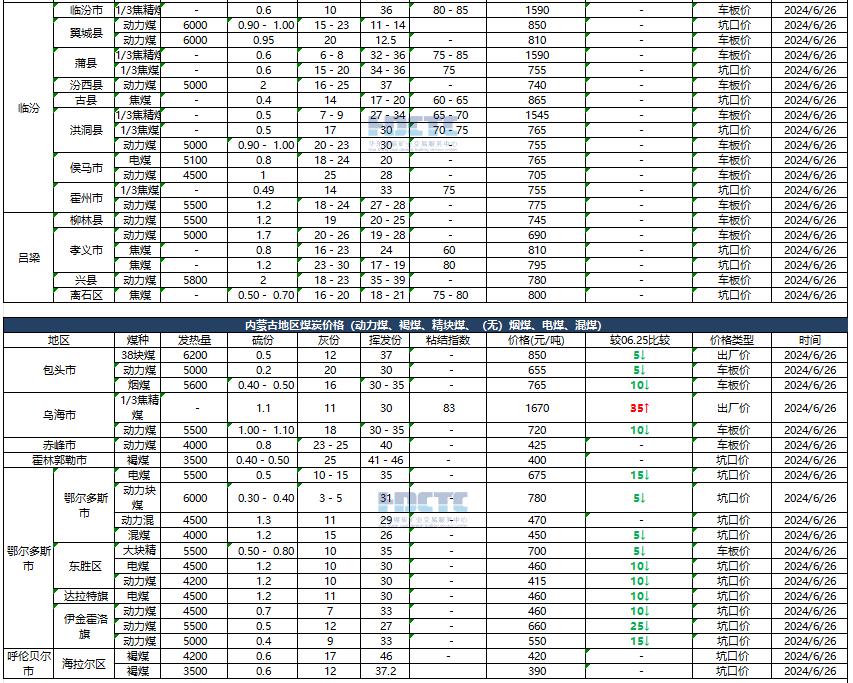
Task: Select the 离石区 cell
Action: click(x=84, y=295)
